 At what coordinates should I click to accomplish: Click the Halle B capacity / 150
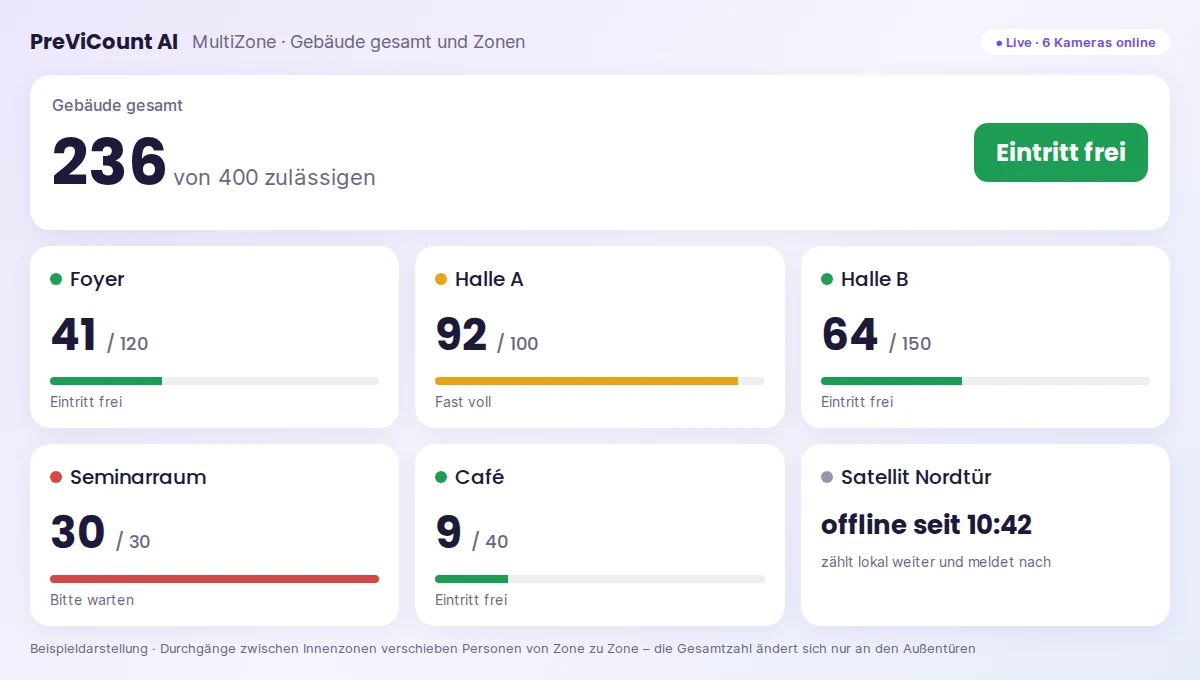pyautogui.click(x=910, y=343)
